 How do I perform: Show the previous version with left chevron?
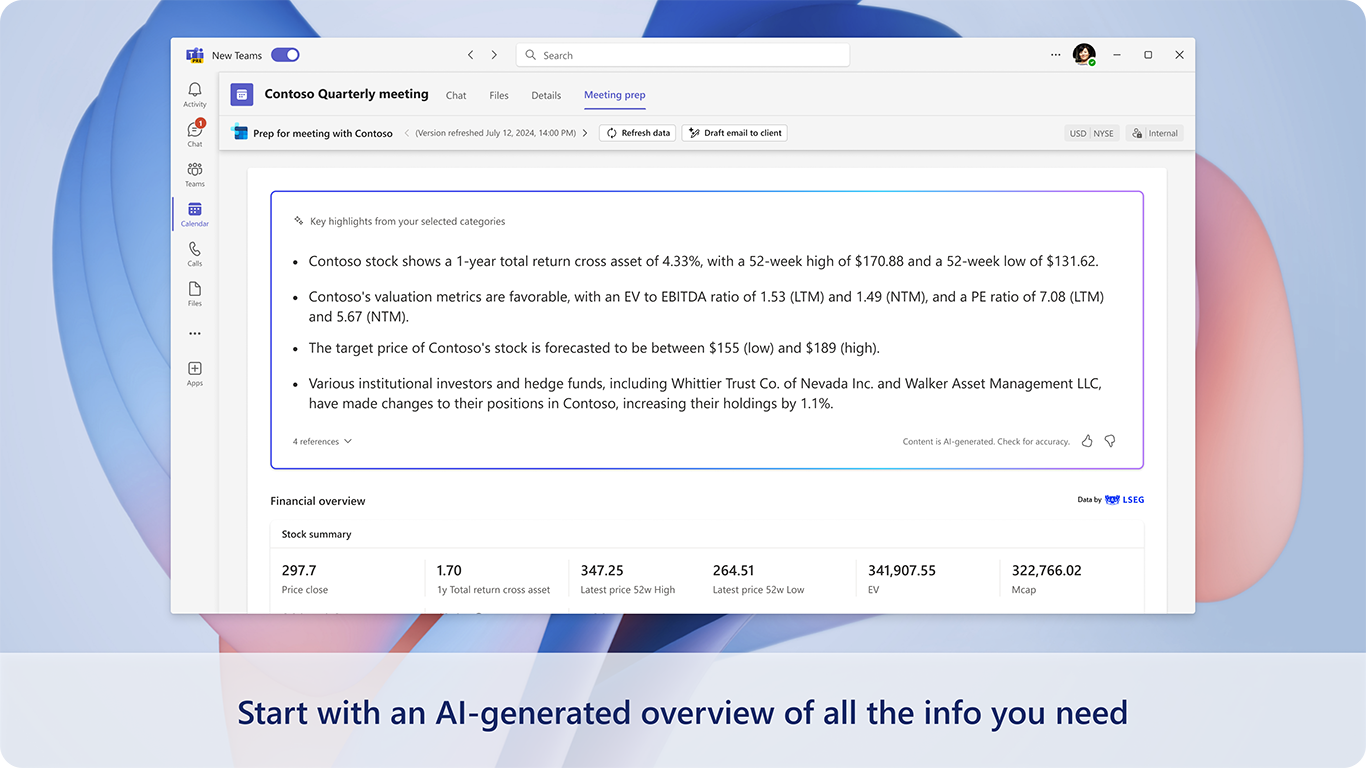click(x=407, y=133)
